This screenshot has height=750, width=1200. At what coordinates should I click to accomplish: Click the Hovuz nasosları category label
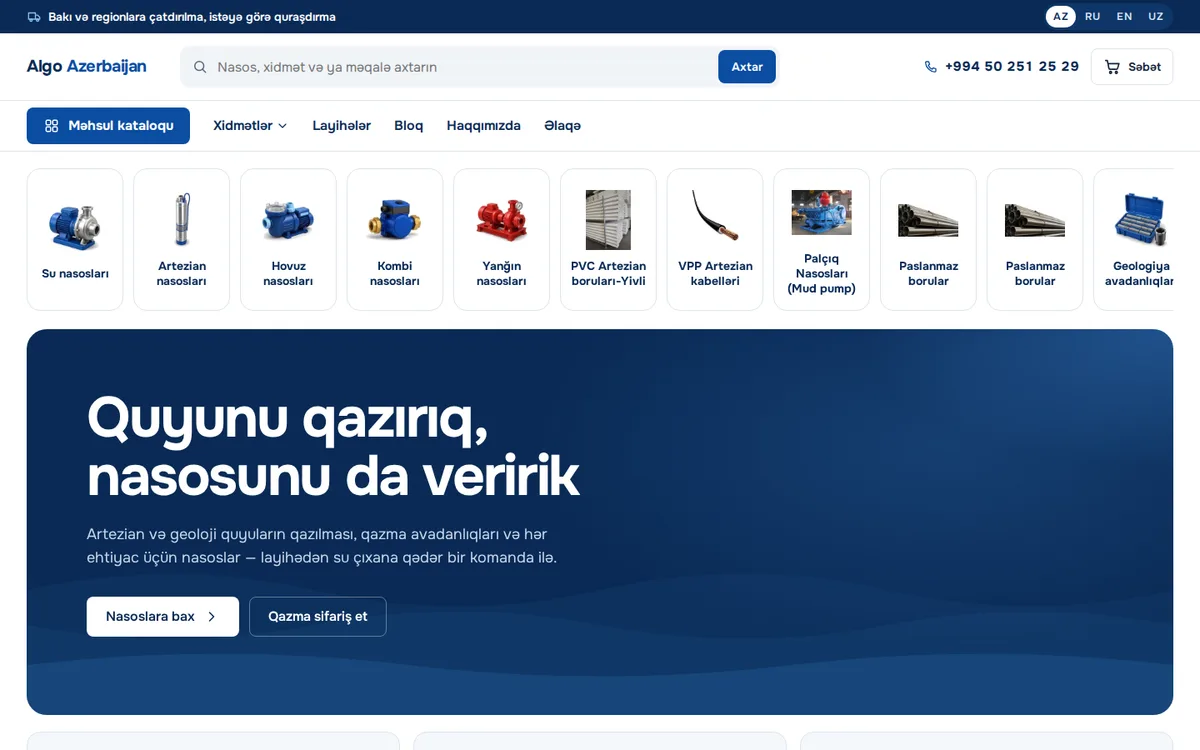tap(288, 274)
